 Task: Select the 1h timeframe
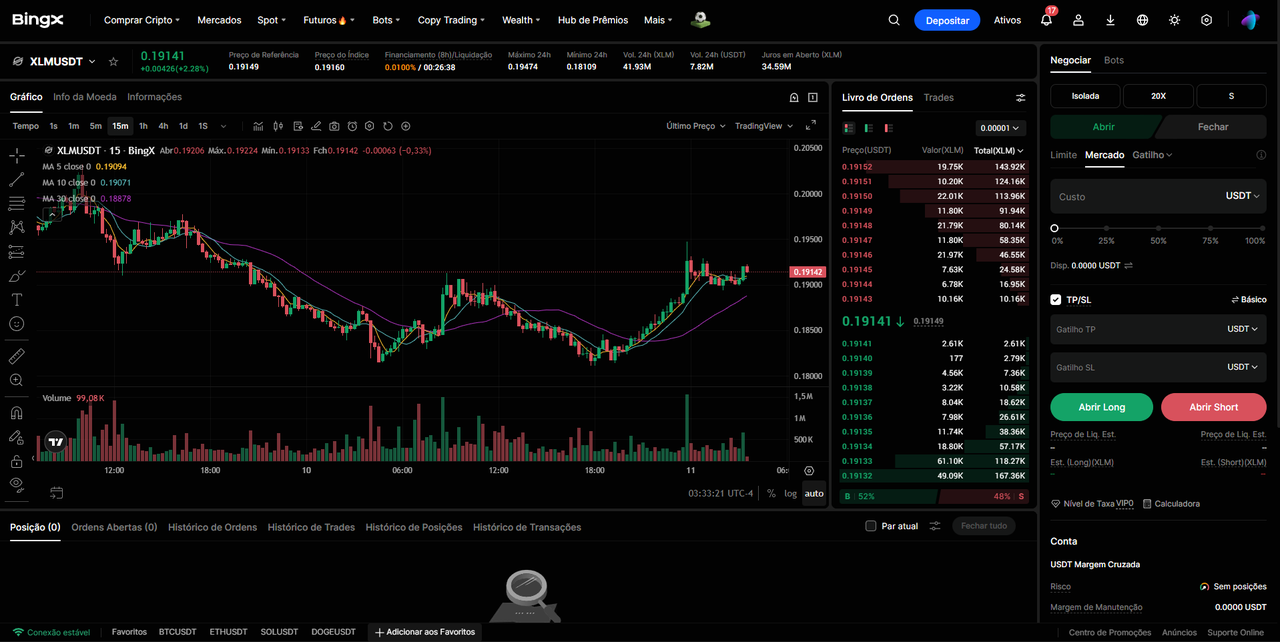click(x=143, y=126)
